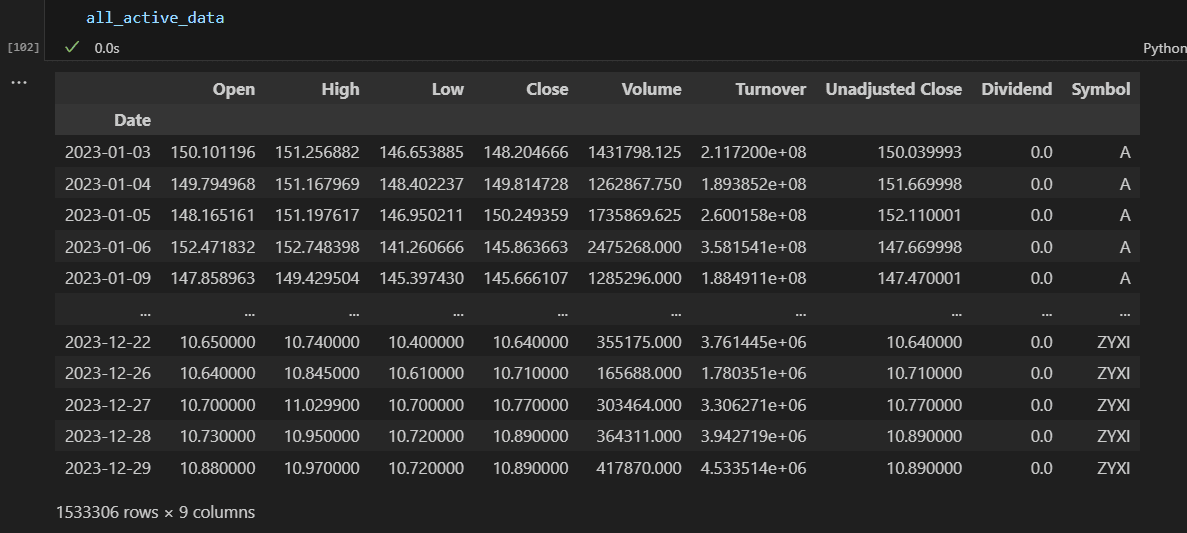The image size is (1187, 533).
Task: Select the High column header
Action: coord(340,89)
